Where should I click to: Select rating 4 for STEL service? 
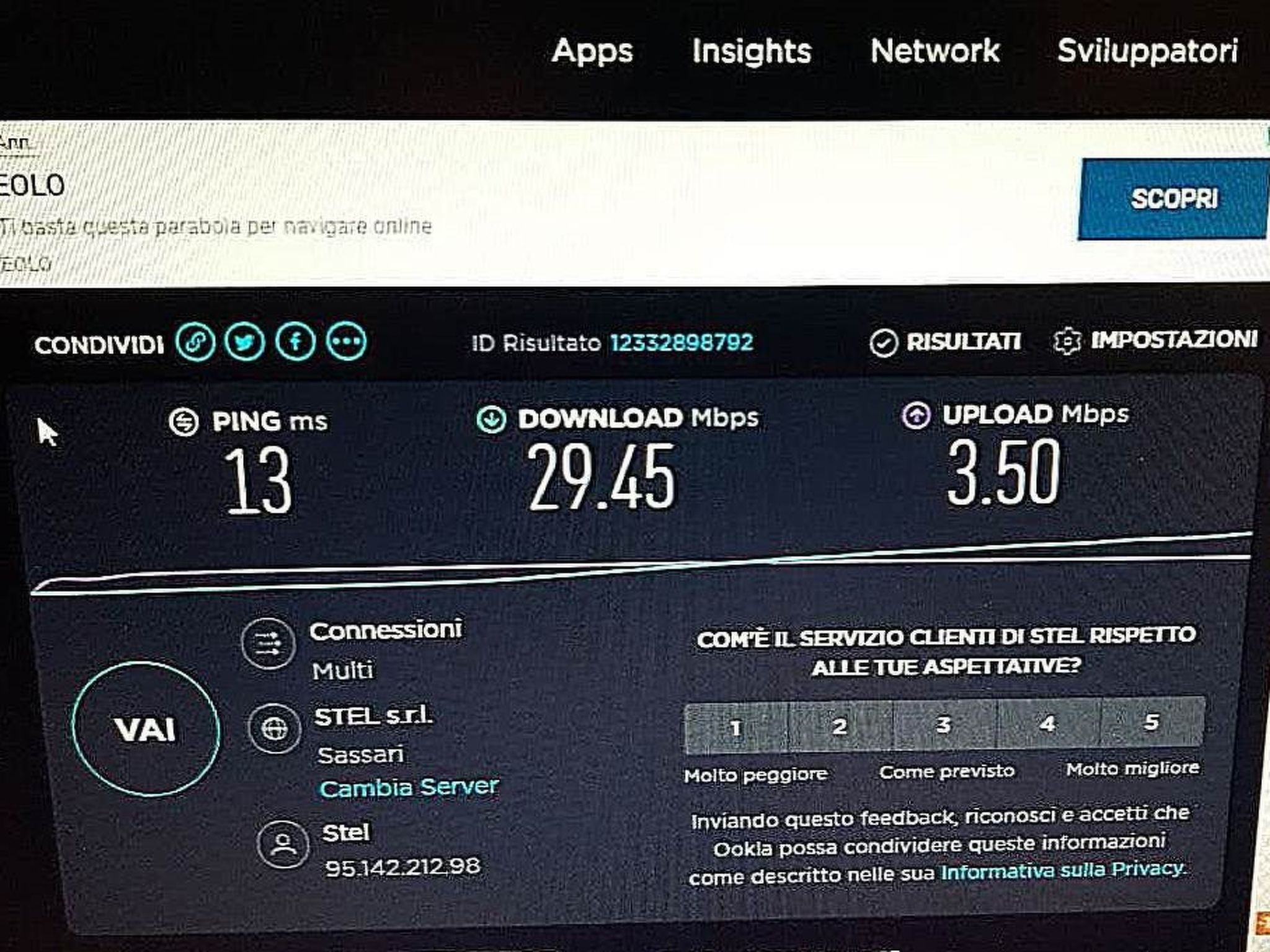point(1048,723)
